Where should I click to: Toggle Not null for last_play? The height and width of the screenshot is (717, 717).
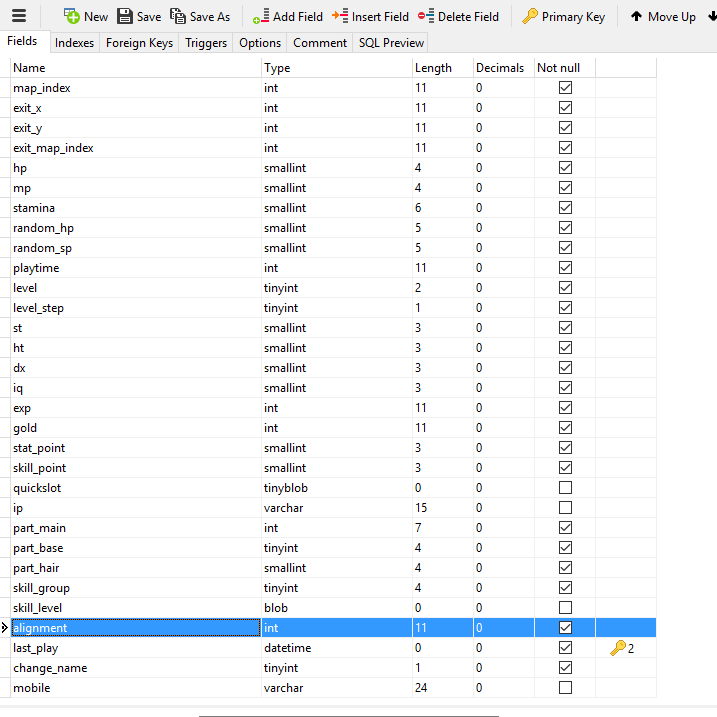coord(565,647)
